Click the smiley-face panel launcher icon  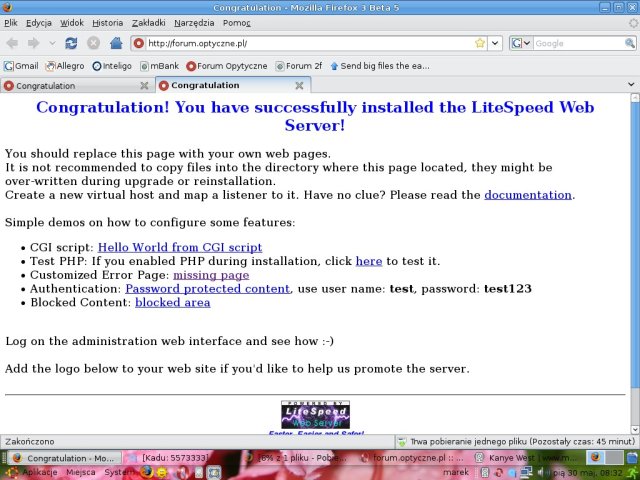point(162,473)
